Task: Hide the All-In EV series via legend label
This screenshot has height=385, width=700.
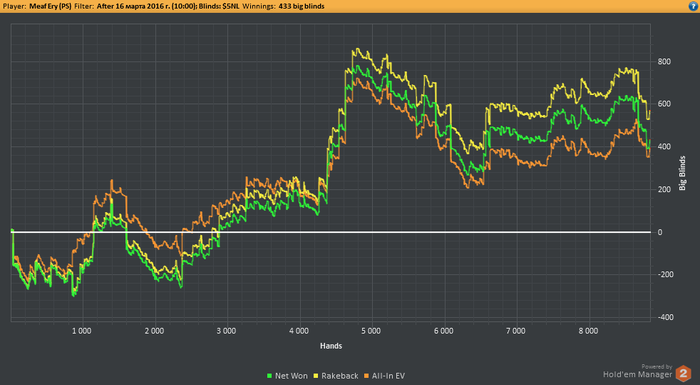Action: [x=388, y=376]
